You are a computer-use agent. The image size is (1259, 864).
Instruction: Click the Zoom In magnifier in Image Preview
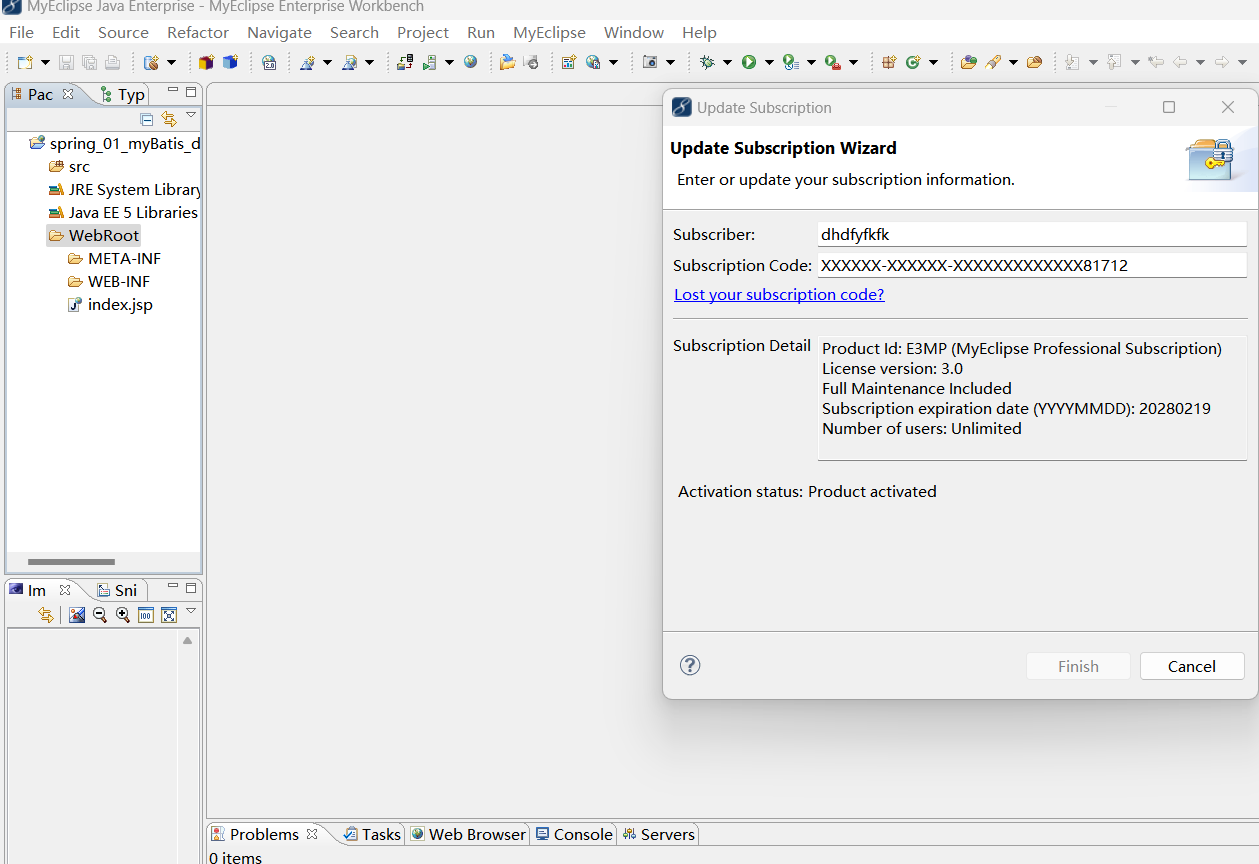point(123,615)
